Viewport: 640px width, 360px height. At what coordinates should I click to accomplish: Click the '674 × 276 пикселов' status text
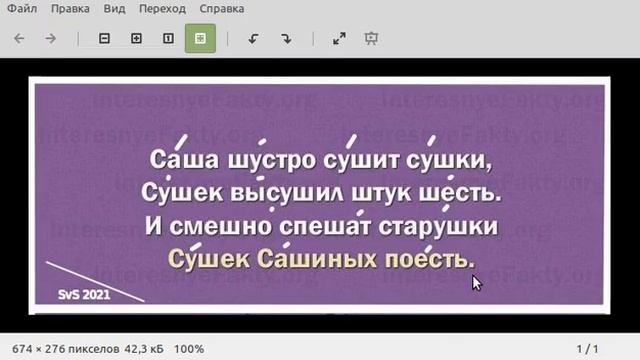click(66, 349)
